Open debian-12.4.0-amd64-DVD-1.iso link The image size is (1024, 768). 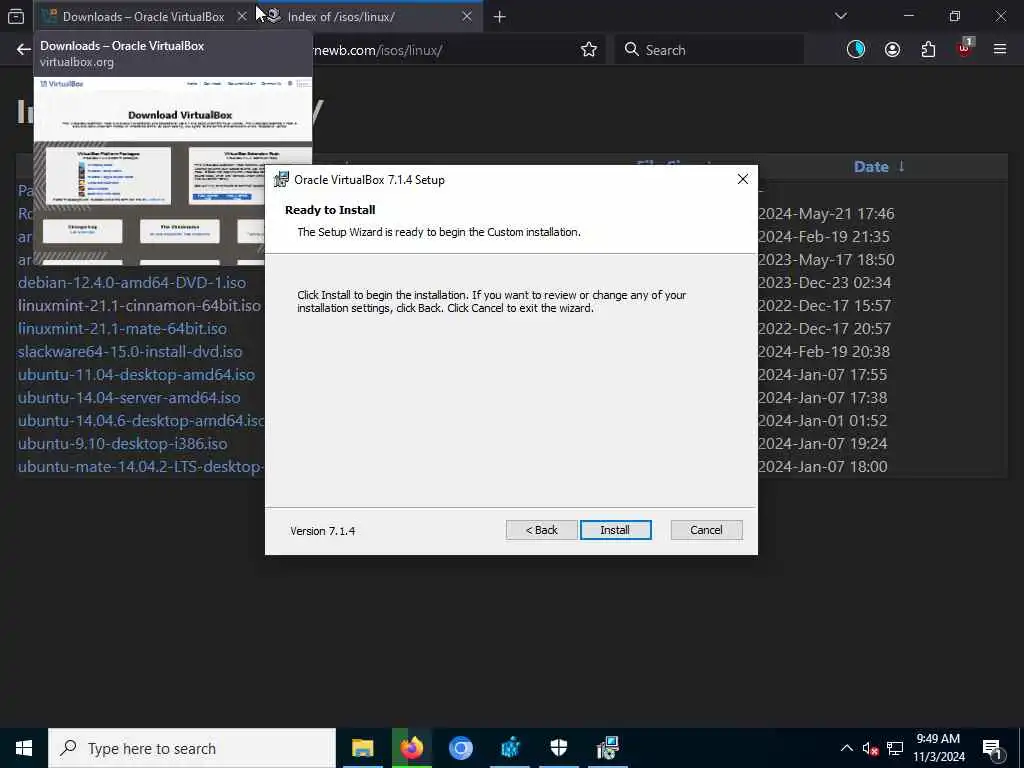(132, 282)
